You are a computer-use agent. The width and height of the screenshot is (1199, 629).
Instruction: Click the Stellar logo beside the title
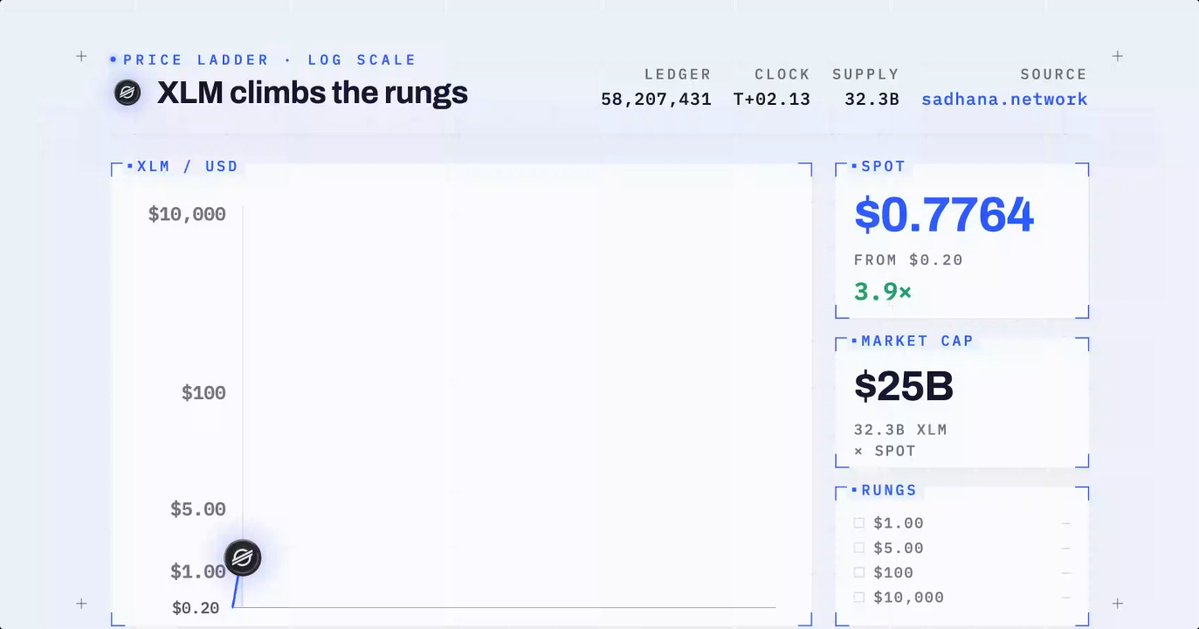click(128, 92)
